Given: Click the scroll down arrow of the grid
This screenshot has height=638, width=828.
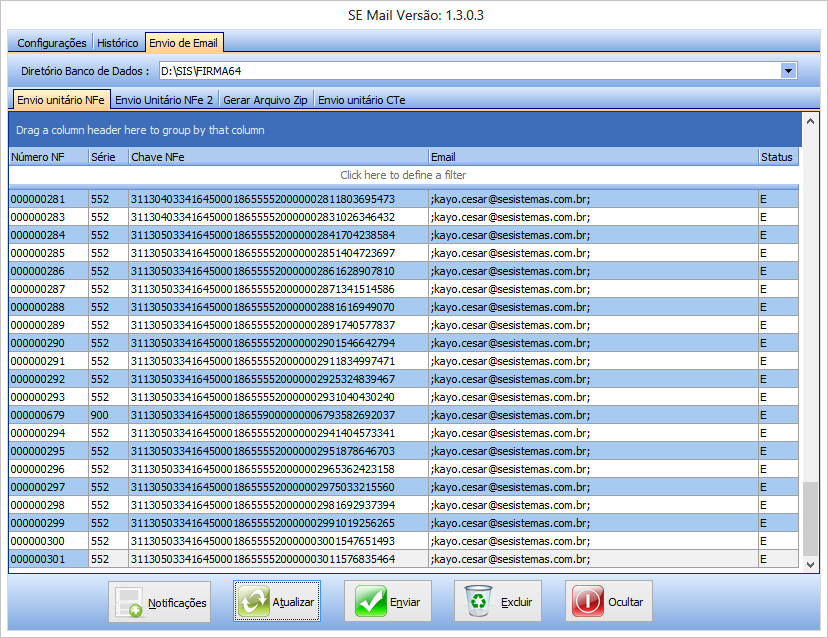Looking at the screenshot, I should click(810, 564).
